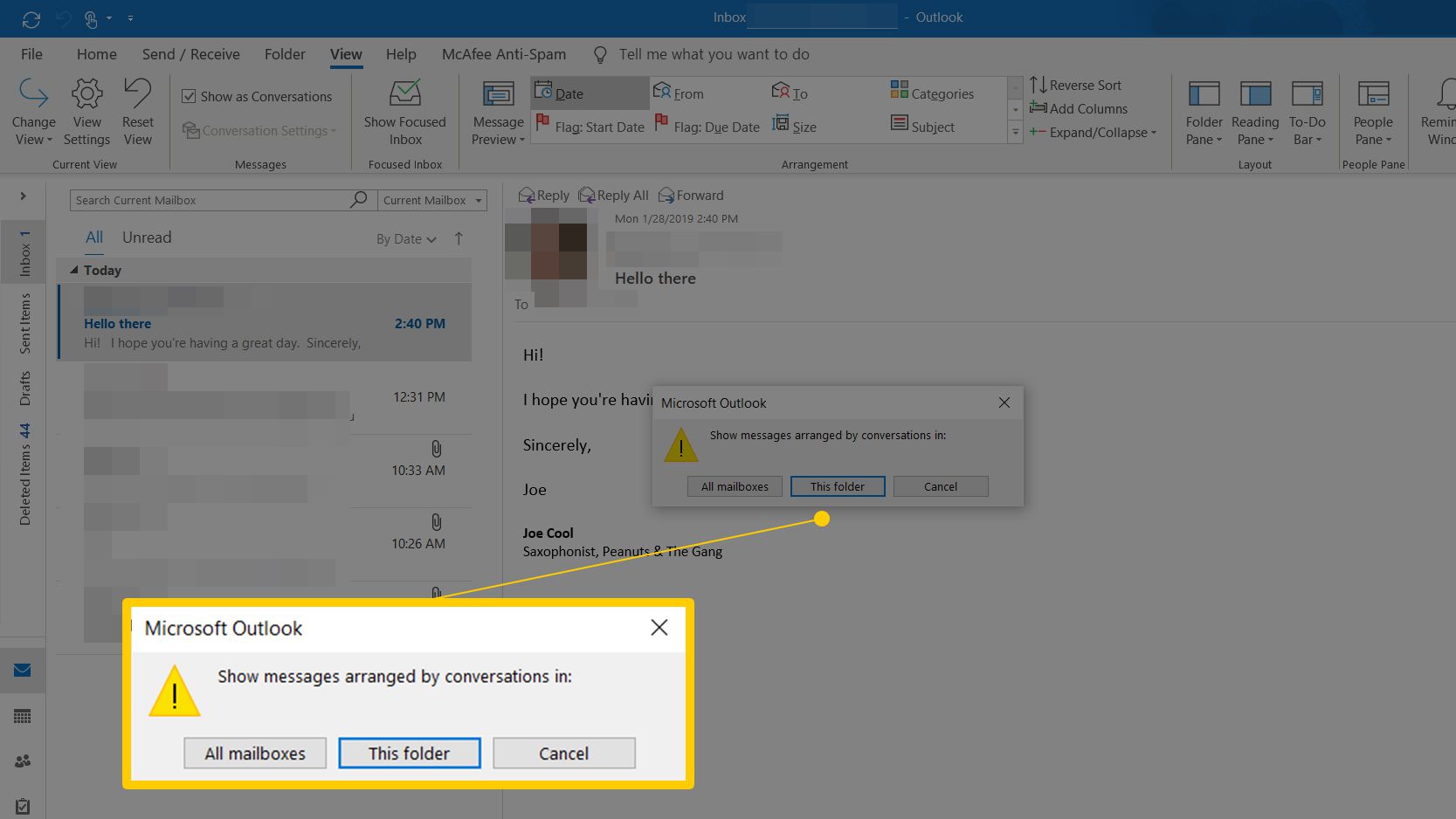The width and height of the screenshot is (1456, 819).
Task: Open the 10:33 AM message
Action: coord(265,471)
